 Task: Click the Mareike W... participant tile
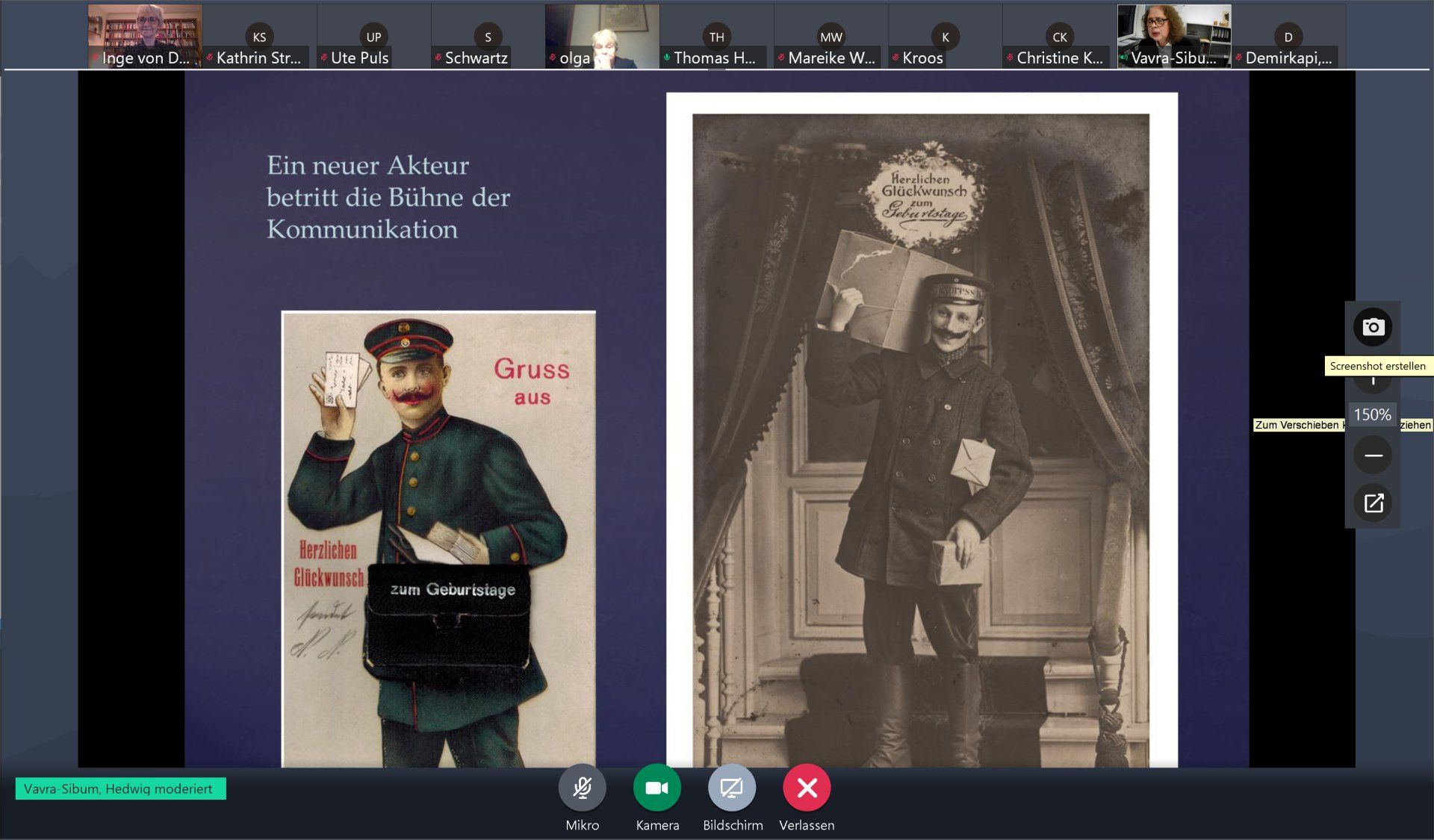point(831,37)
